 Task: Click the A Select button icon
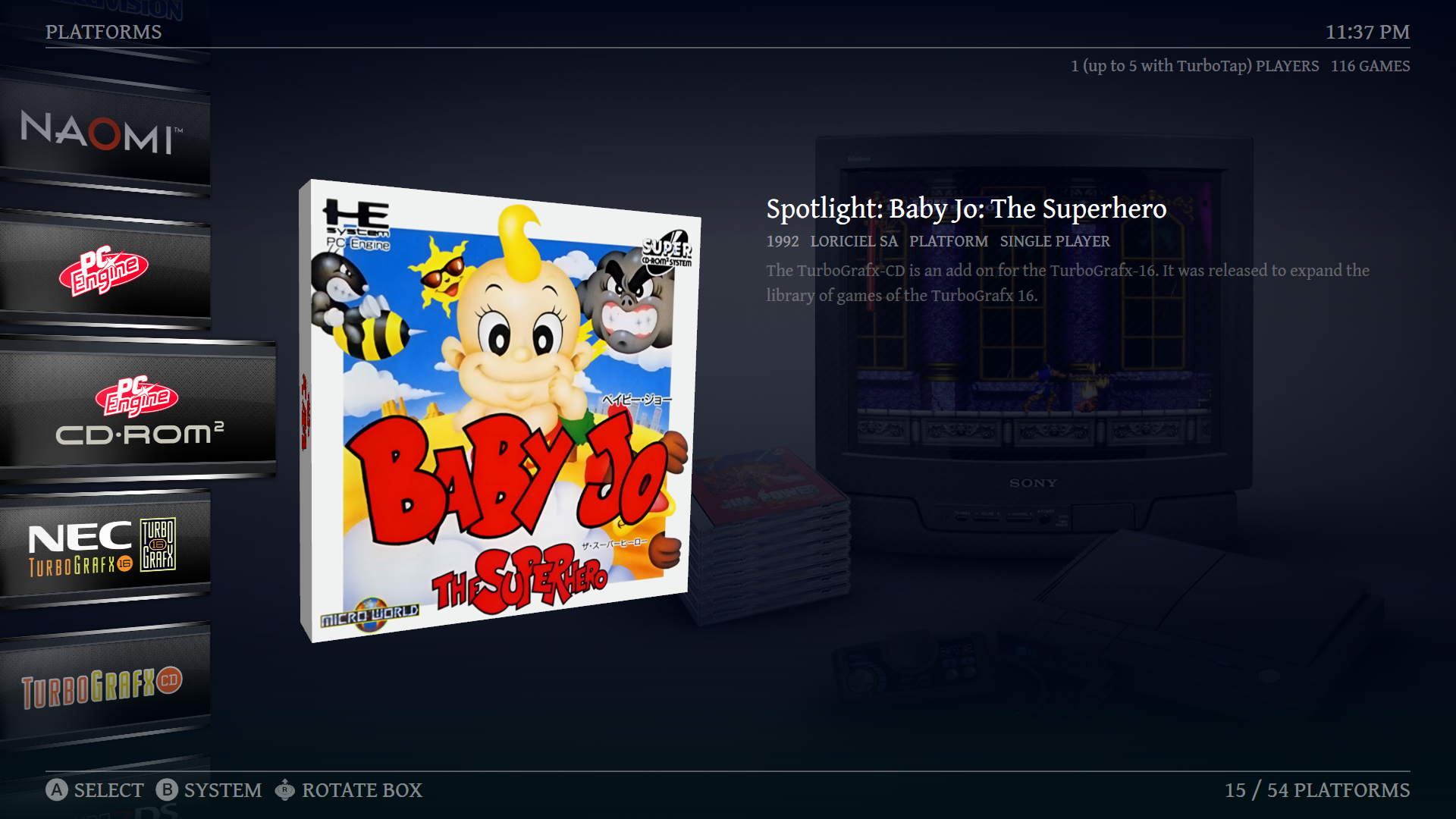57,790
